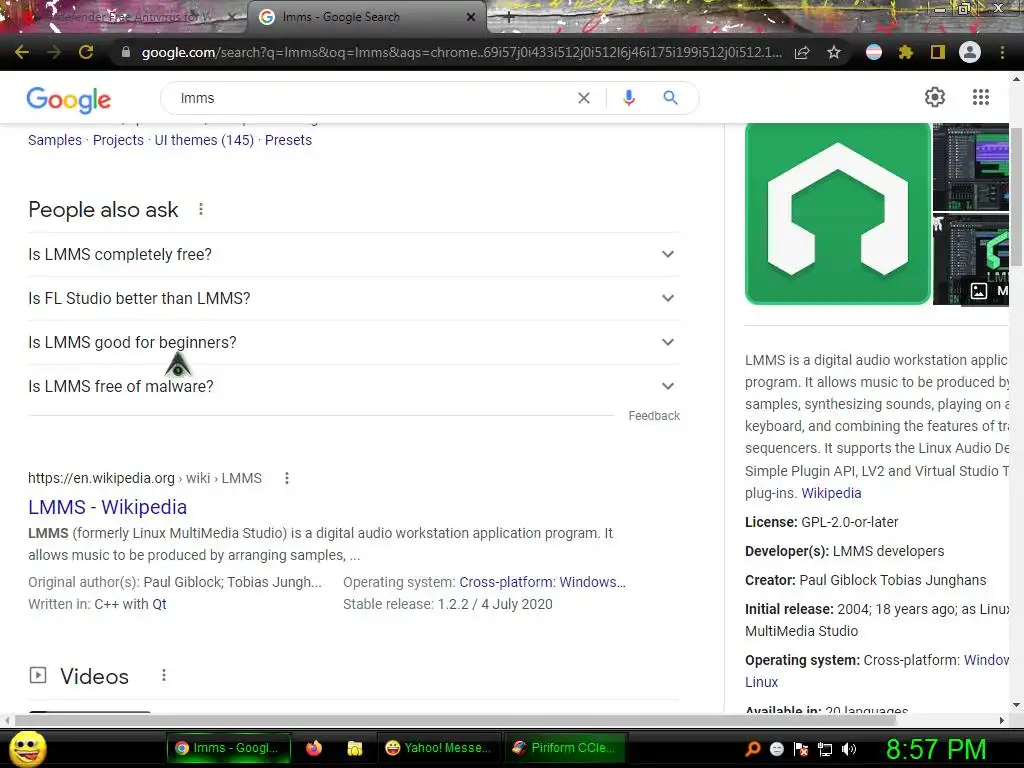Image resolution: width=1024 pixels, height=768 pixels.
Task: Open the Chrome three-dot menu
Action: [1002, 52]
